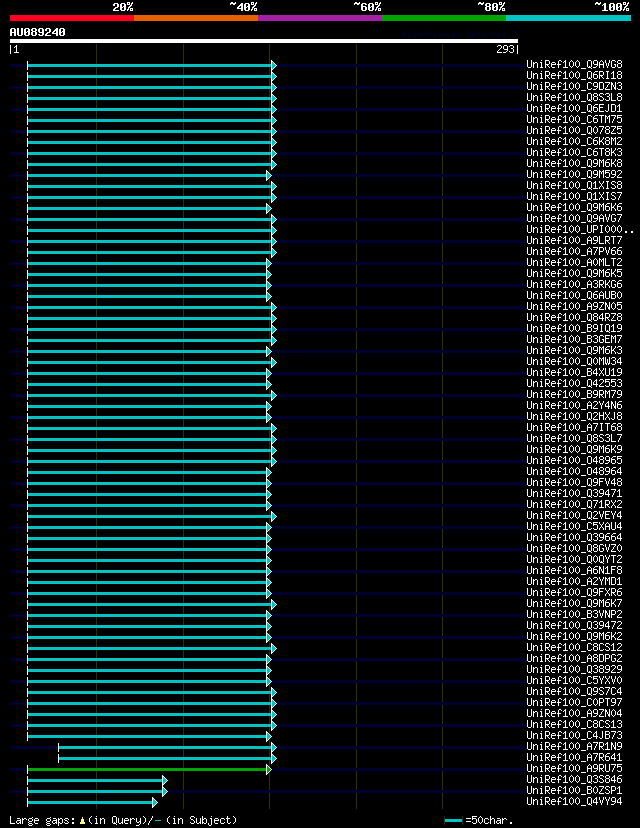Click the red 20% identity legend segment

click(72, 18)
